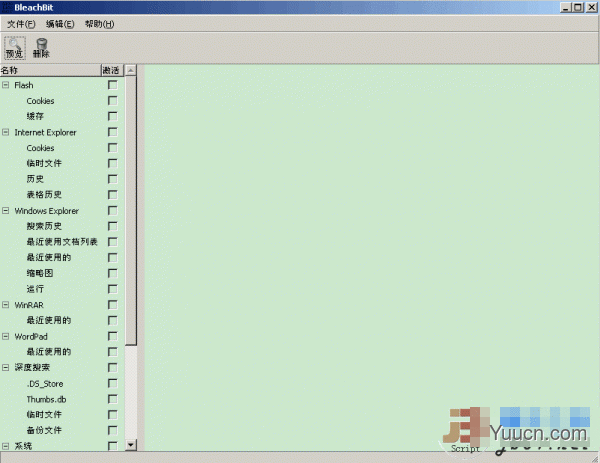Check the 系统 group checkbox
The width and height of the screenshot is (600, 463).
coord(112,446)
